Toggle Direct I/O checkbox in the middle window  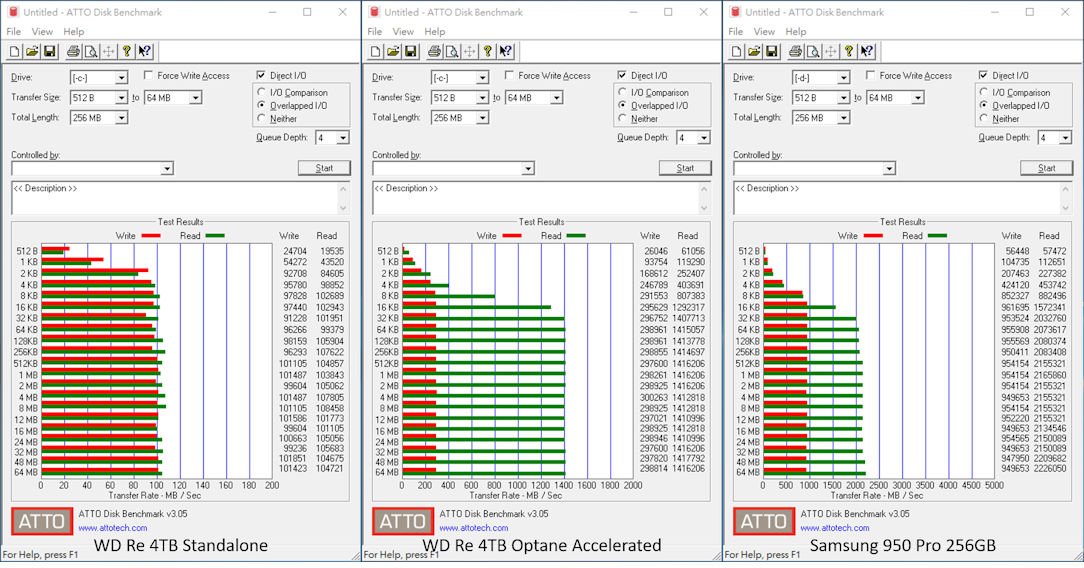pyautogui.click(x=622, y=75)
